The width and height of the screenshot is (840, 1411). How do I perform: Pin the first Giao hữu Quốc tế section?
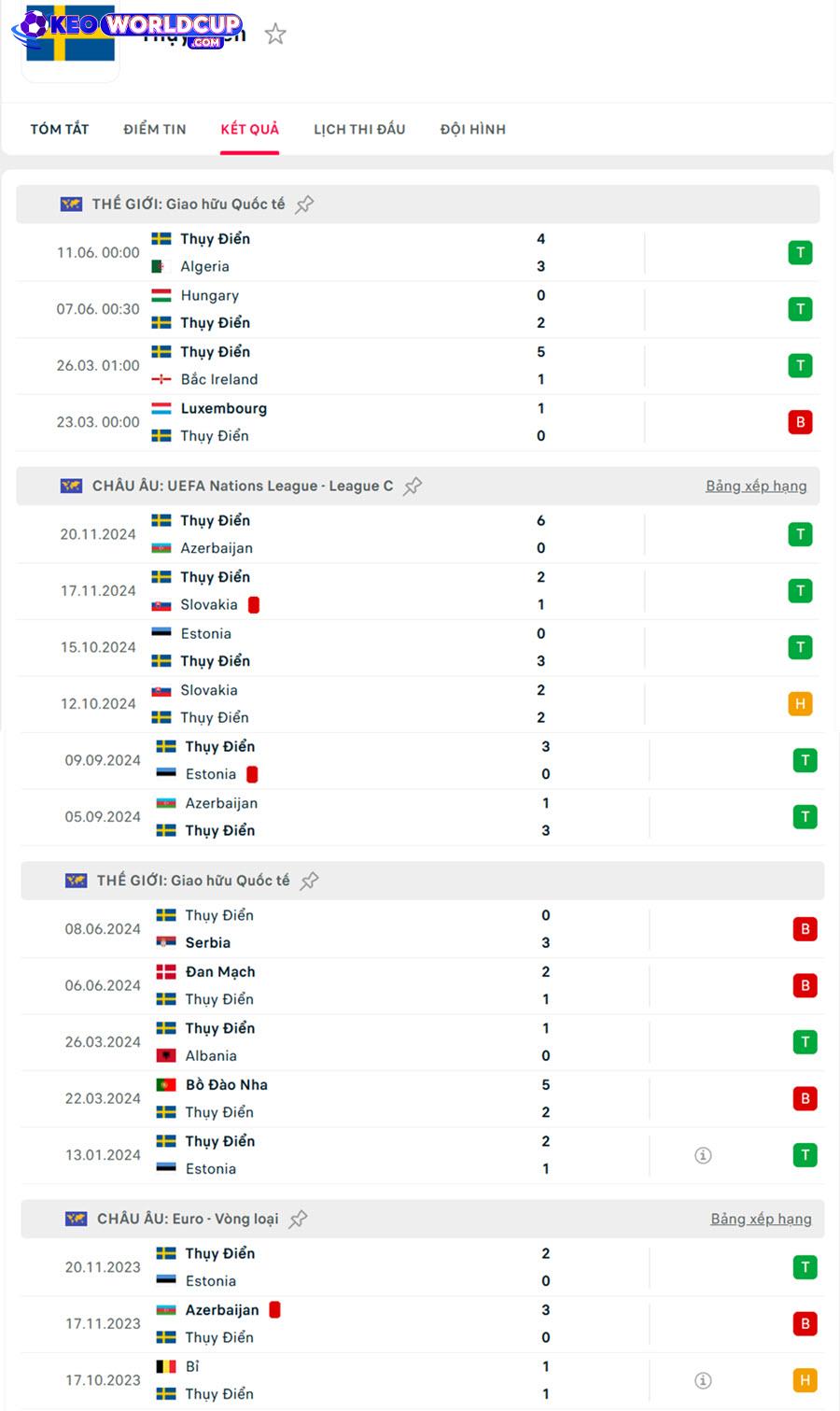304,205
